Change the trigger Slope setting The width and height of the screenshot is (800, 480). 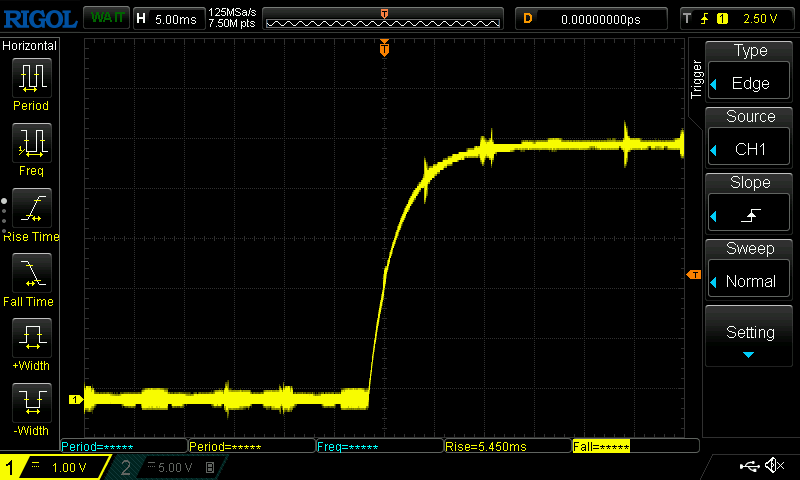pos(750,204)
